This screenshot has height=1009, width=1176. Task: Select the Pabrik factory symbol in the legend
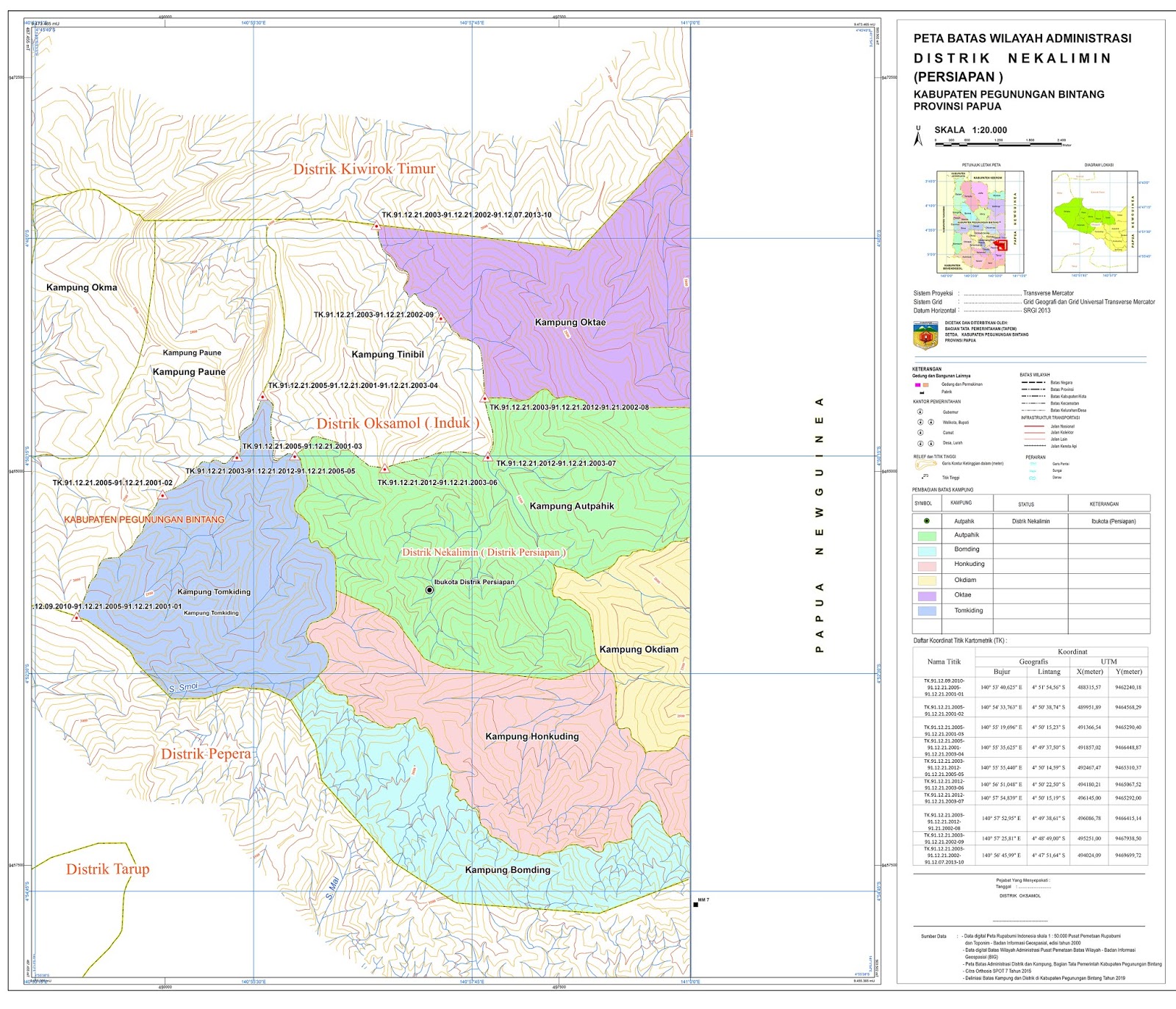tap(922, 392)
